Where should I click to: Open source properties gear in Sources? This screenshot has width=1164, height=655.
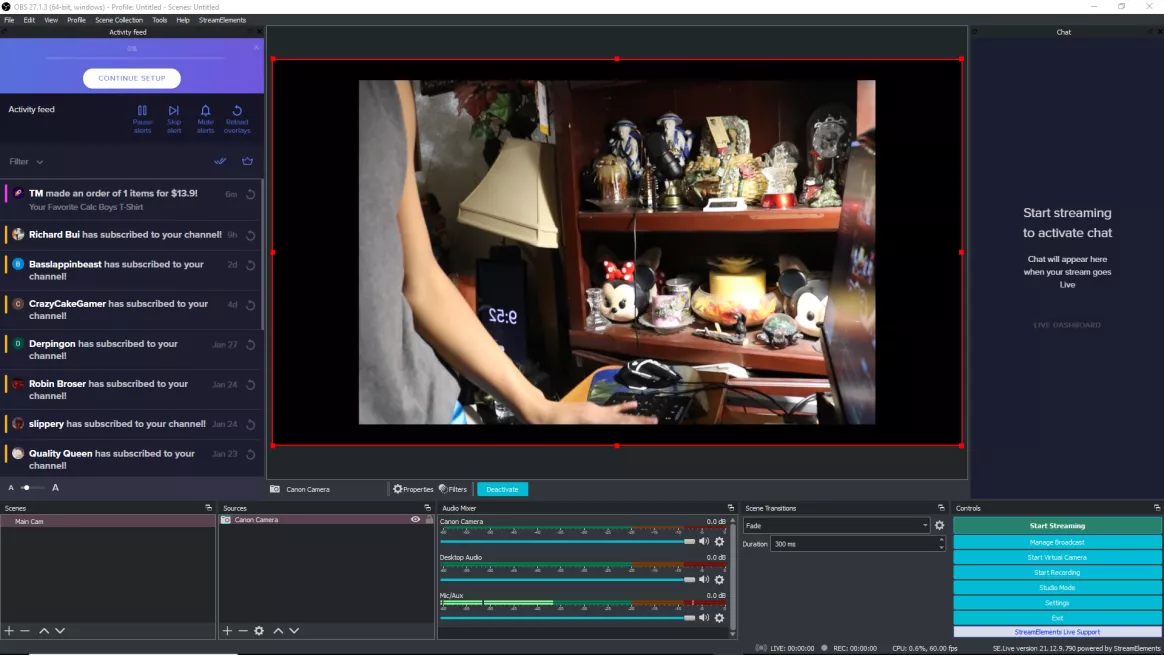pyautogui.click(x=259, y=630)
